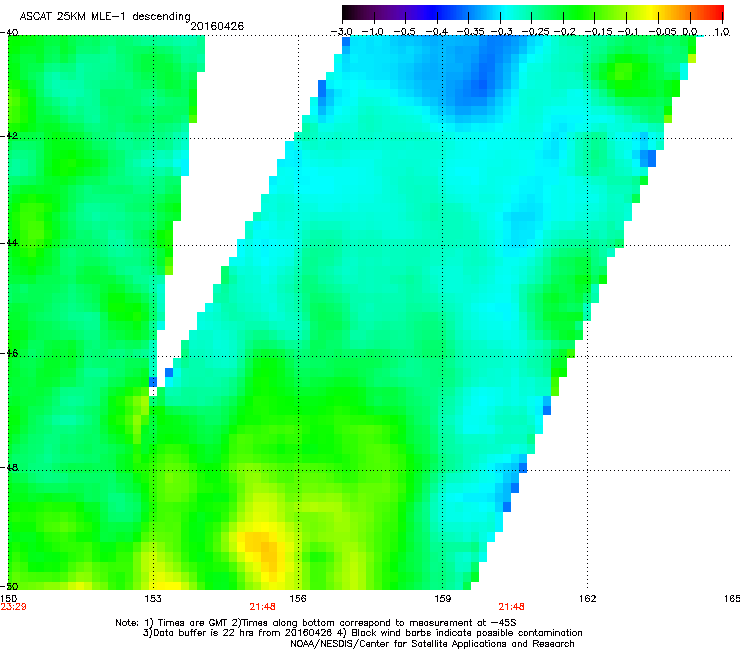Select the 162 longitude axis label
The height and width of the screenshot is (650, 740).
click(x=588, y=598)
